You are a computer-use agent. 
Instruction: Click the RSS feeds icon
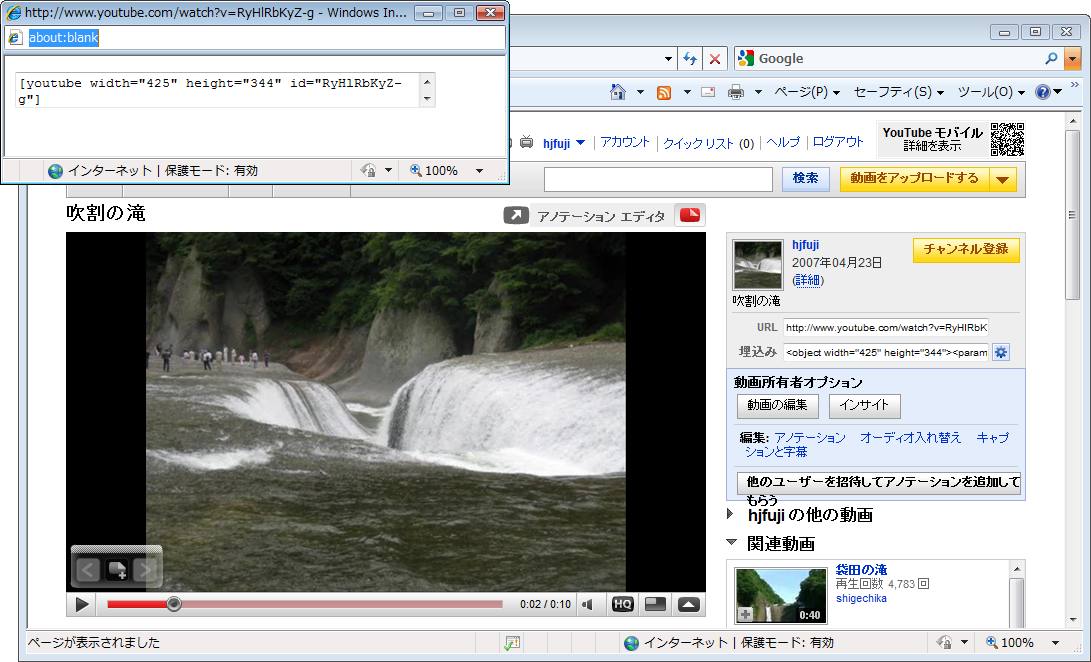[x=664, y=93]
